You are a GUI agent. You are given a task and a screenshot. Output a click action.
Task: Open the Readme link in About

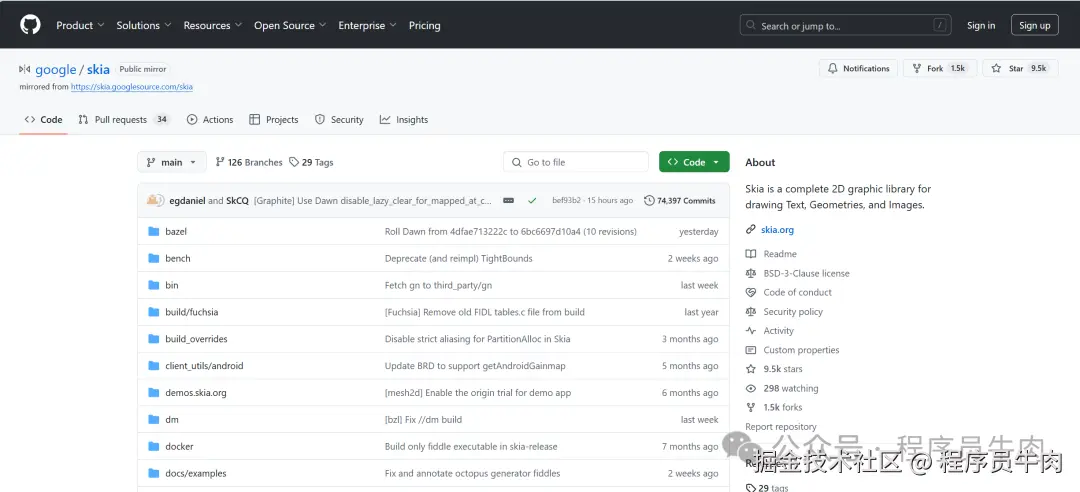(780, 254)
